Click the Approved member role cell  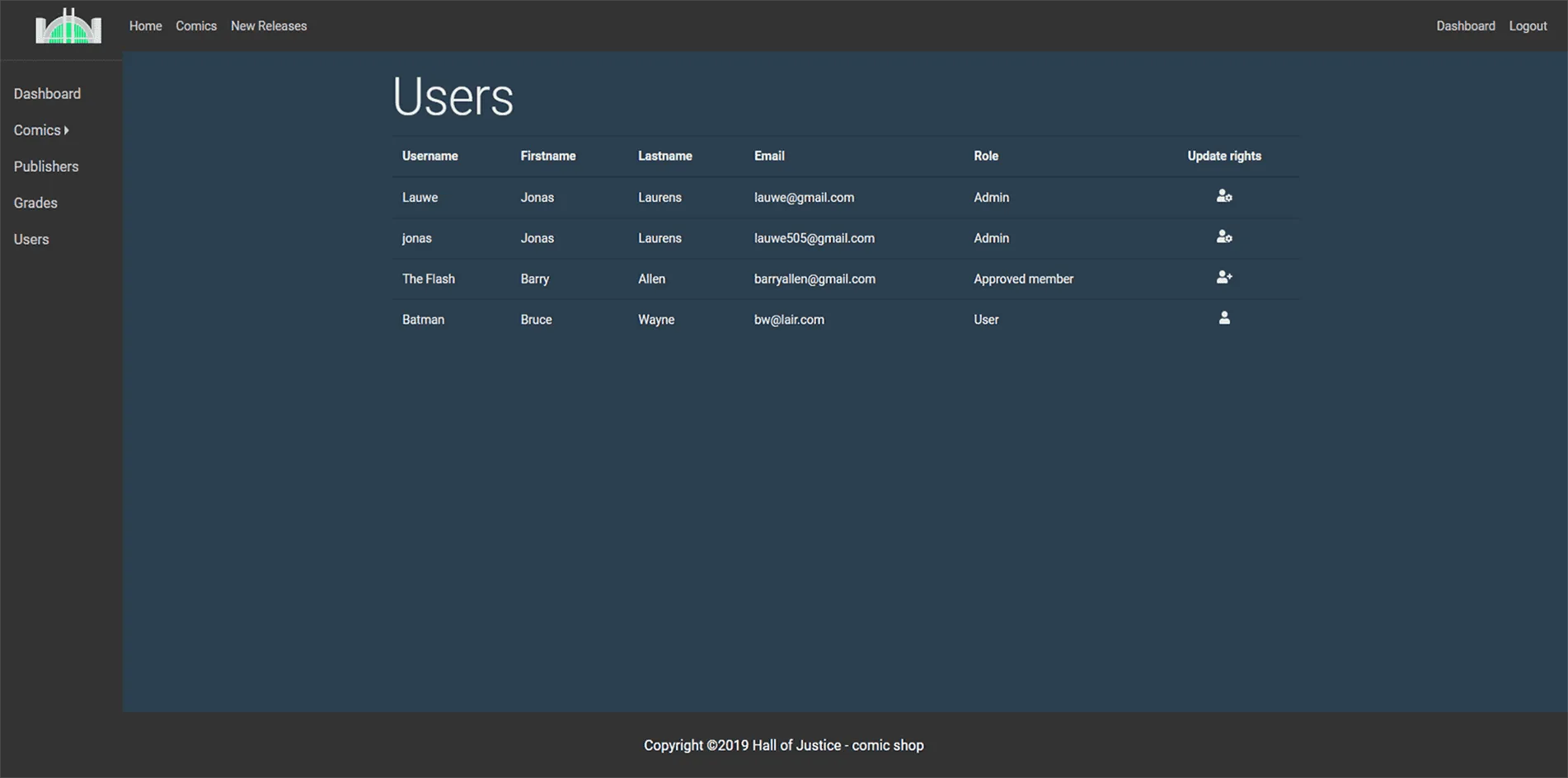click(x=1023, y=279)
